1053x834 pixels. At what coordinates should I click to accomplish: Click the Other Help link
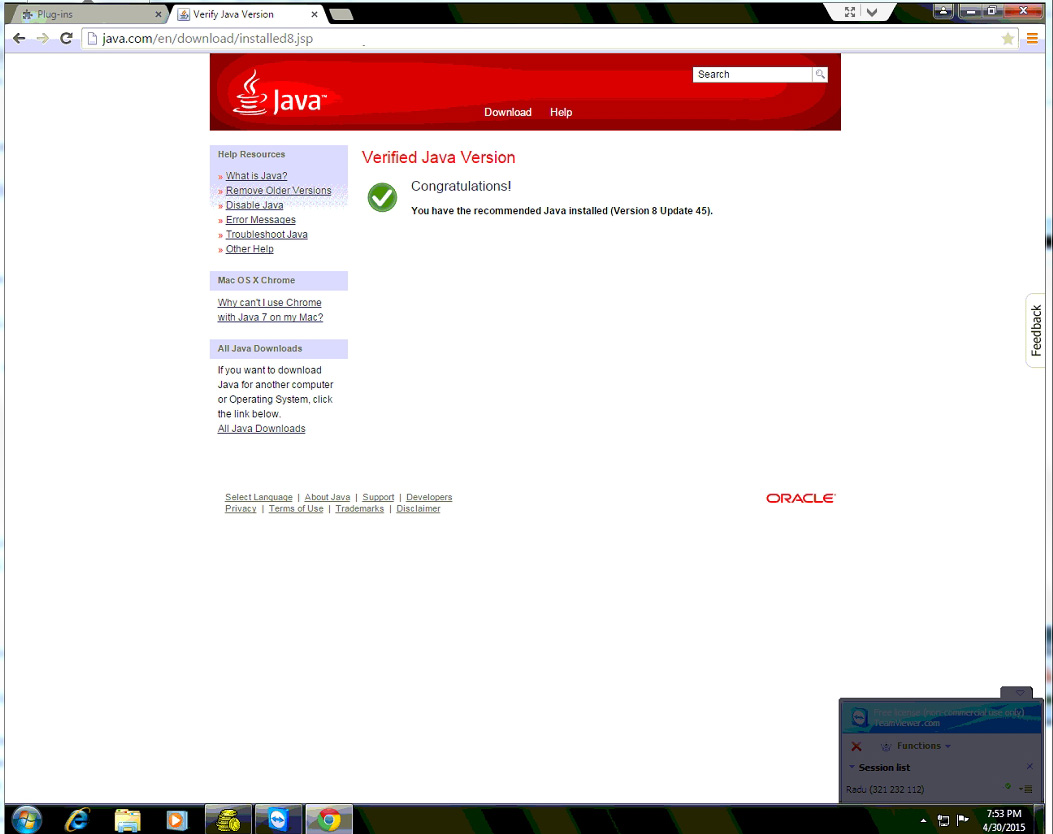[x=250, y=249]
